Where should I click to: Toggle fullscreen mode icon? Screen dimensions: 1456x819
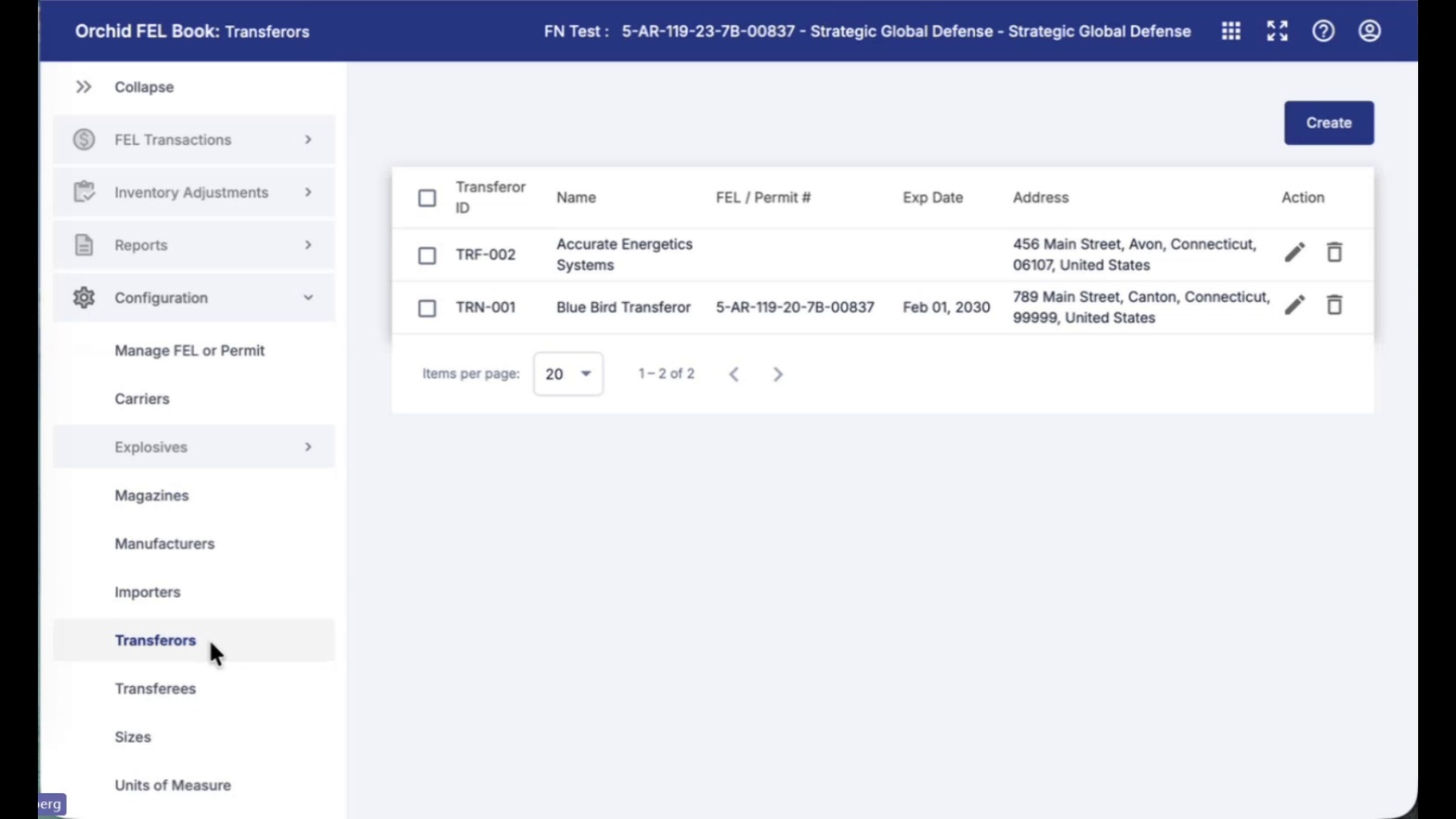coord(1277,31)
